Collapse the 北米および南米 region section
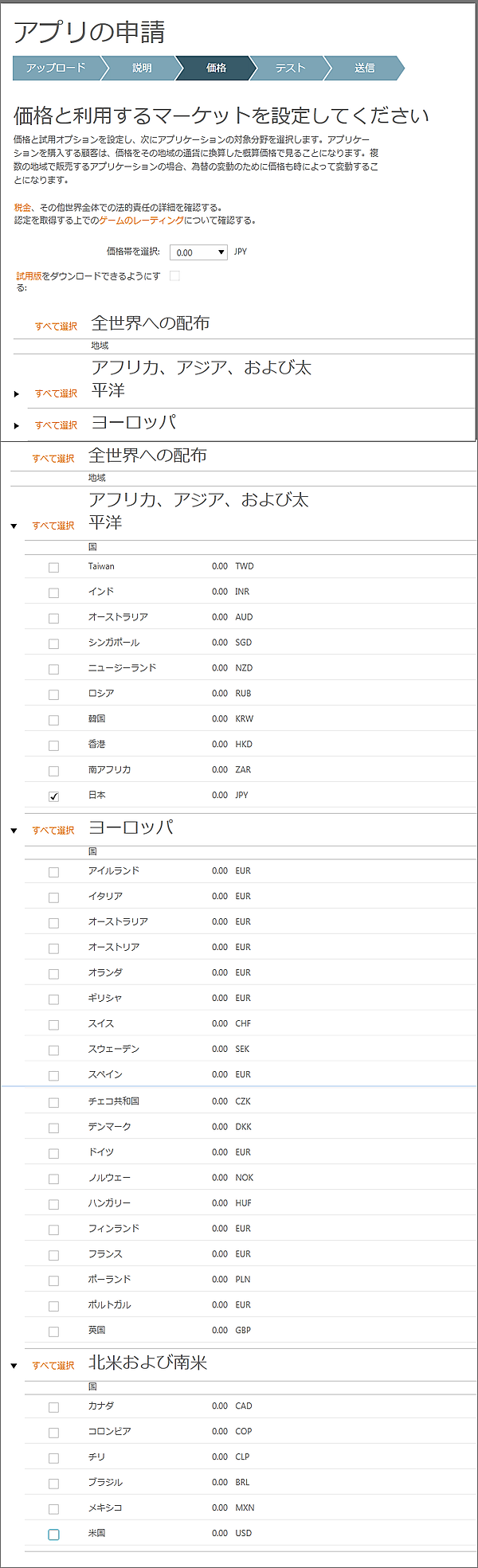The width and height of the screenshot is (478, 1568). (14, 1366)
